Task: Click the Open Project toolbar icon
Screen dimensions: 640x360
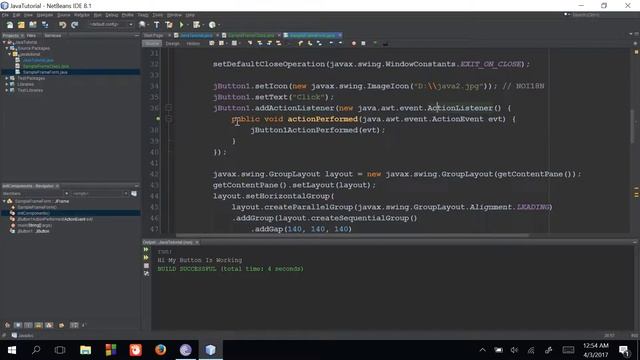Action: (x=33, y=25)
